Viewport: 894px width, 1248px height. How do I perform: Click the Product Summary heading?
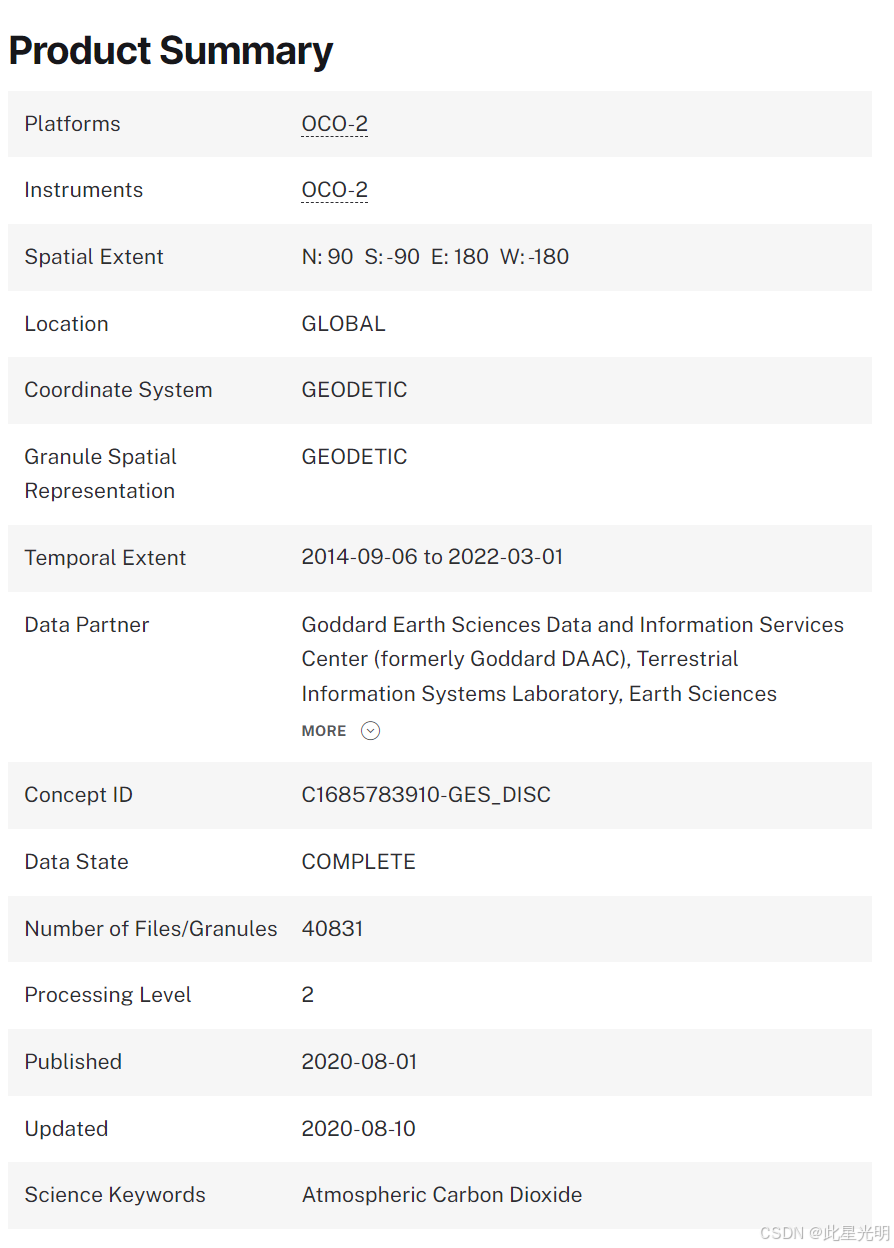click(171, 50)
